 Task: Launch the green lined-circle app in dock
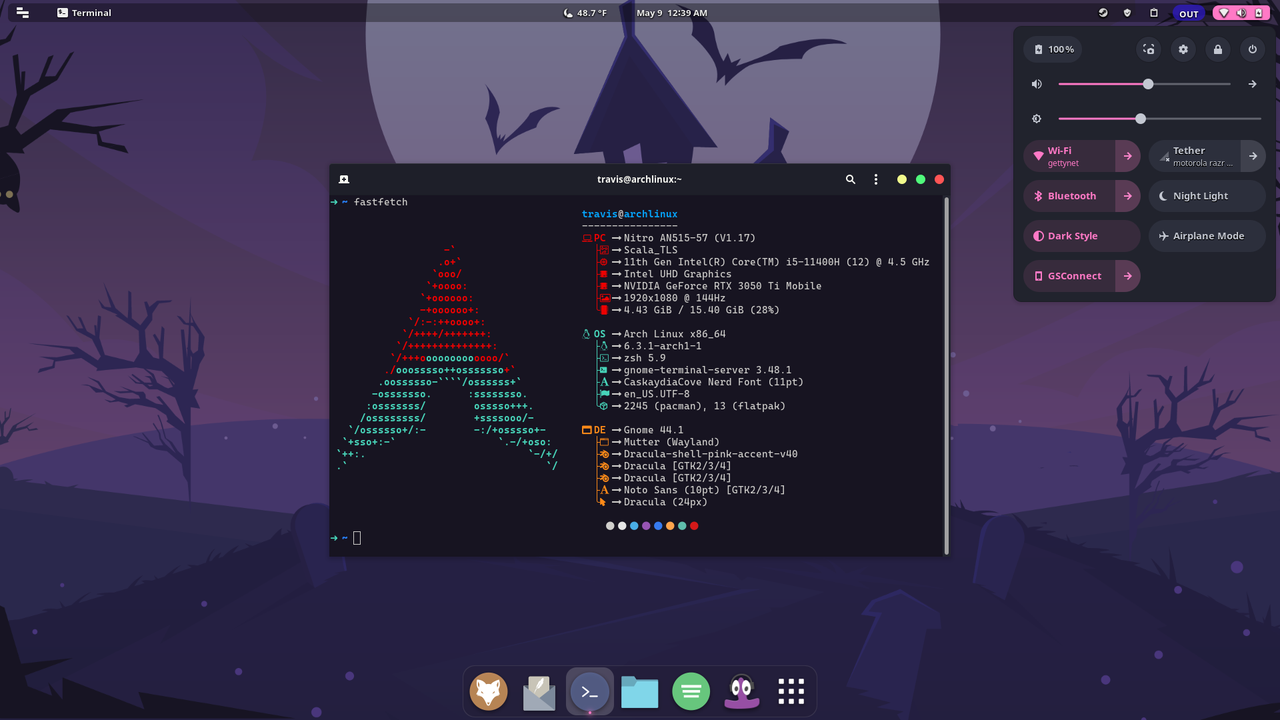[691, 691]
